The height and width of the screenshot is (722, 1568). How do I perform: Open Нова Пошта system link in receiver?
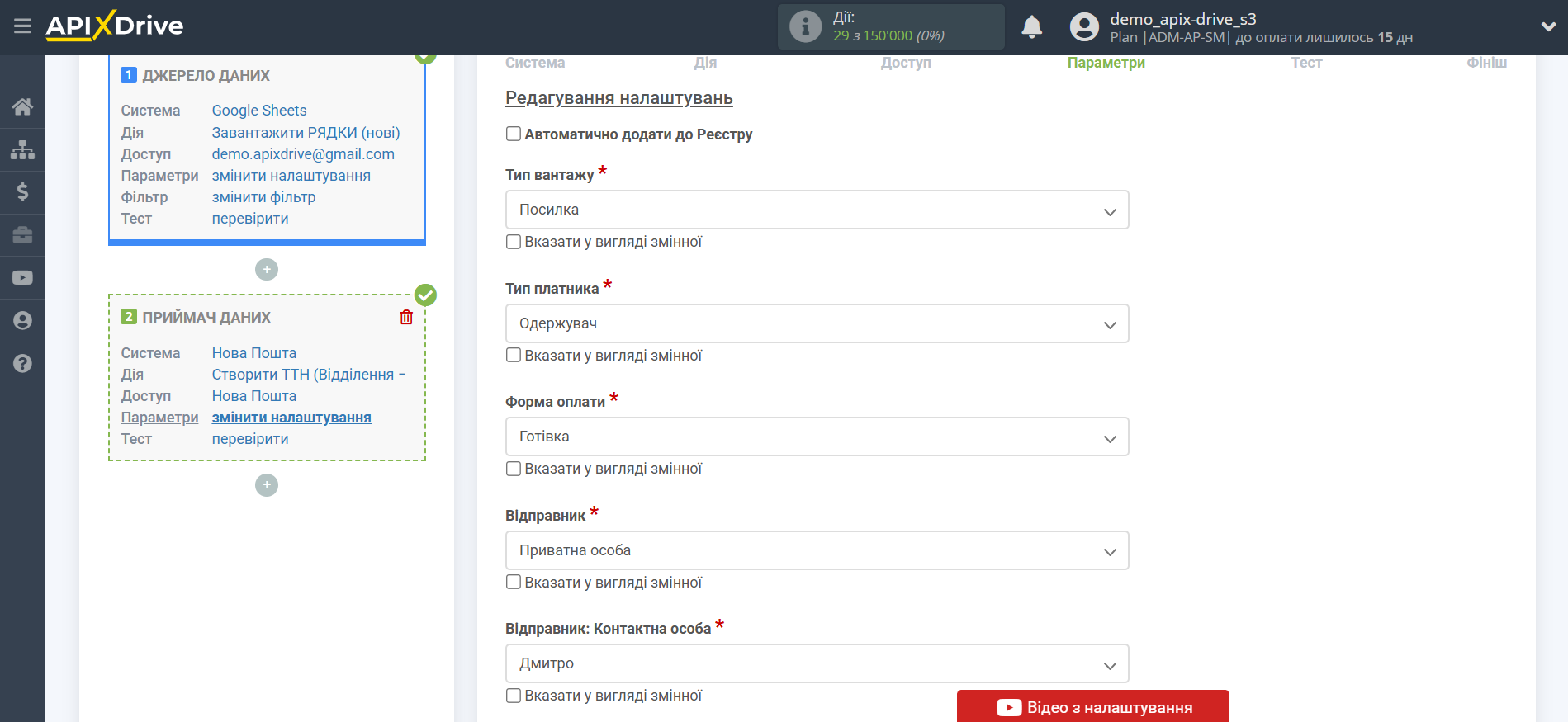click(x=254, y=353)
